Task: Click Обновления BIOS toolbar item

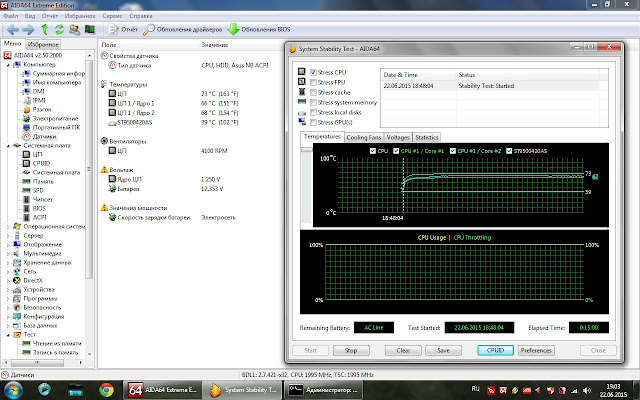Action: click(x=259, y=29)
